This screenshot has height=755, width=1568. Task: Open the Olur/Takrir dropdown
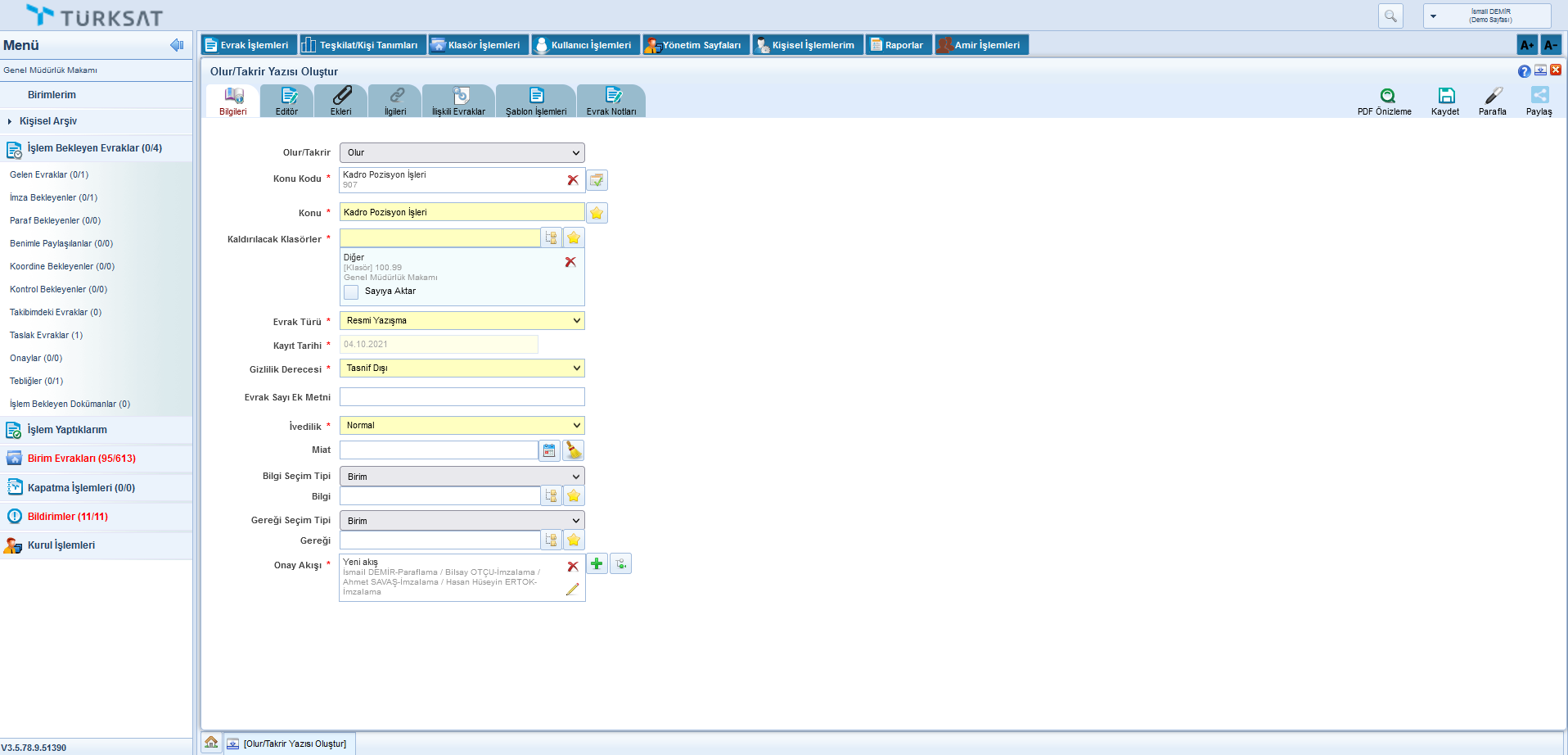click(462, 153)
